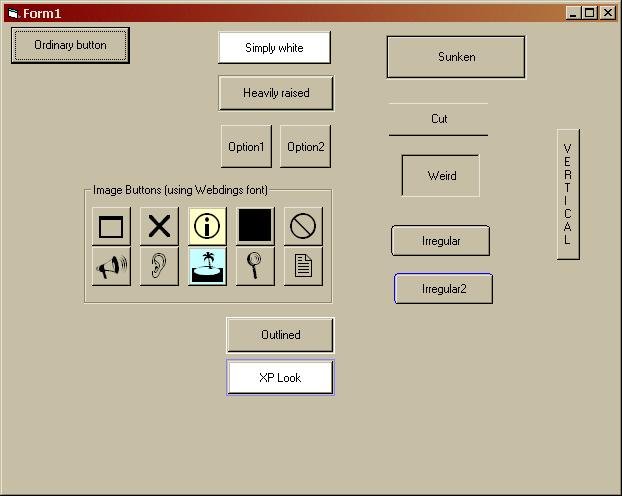Minimize the Form1 window

coord(572,13)
